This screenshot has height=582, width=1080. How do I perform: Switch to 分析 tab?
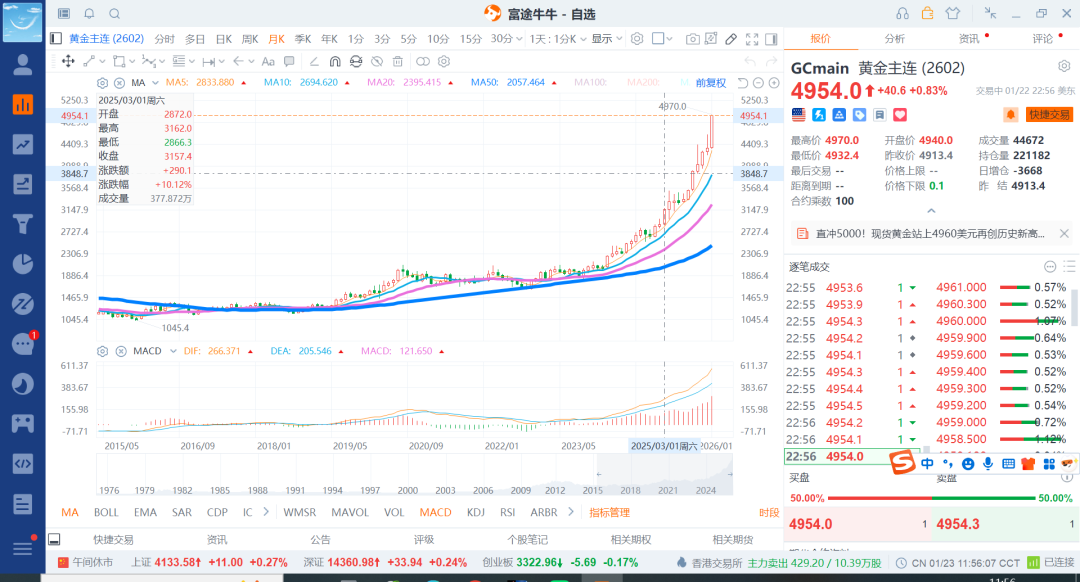click(894, 39)
